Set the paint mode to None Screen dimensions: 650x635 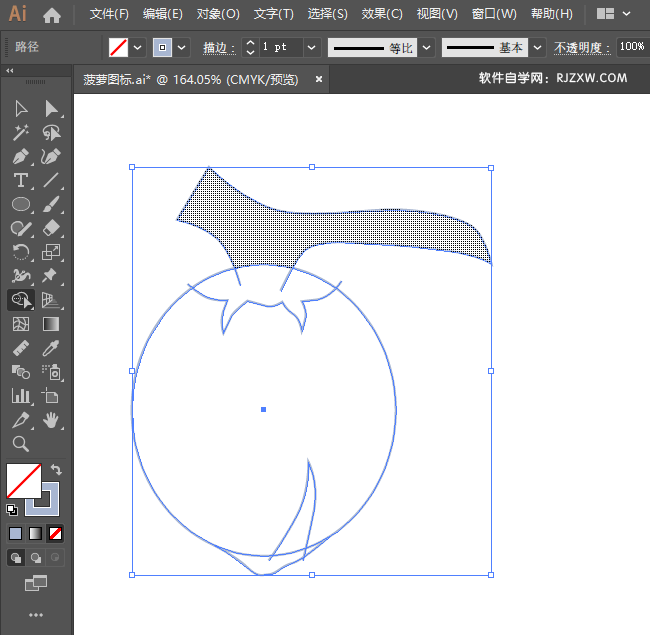[x=56, y=533]
